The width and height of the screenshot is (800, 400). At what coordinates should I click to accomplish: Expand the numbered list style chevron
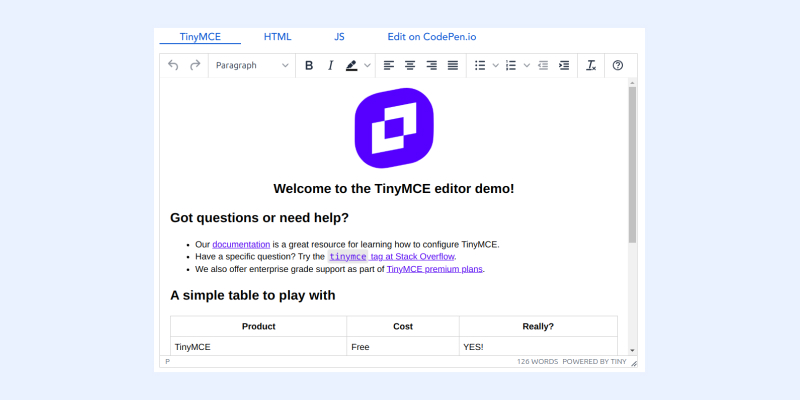point(526,65)
